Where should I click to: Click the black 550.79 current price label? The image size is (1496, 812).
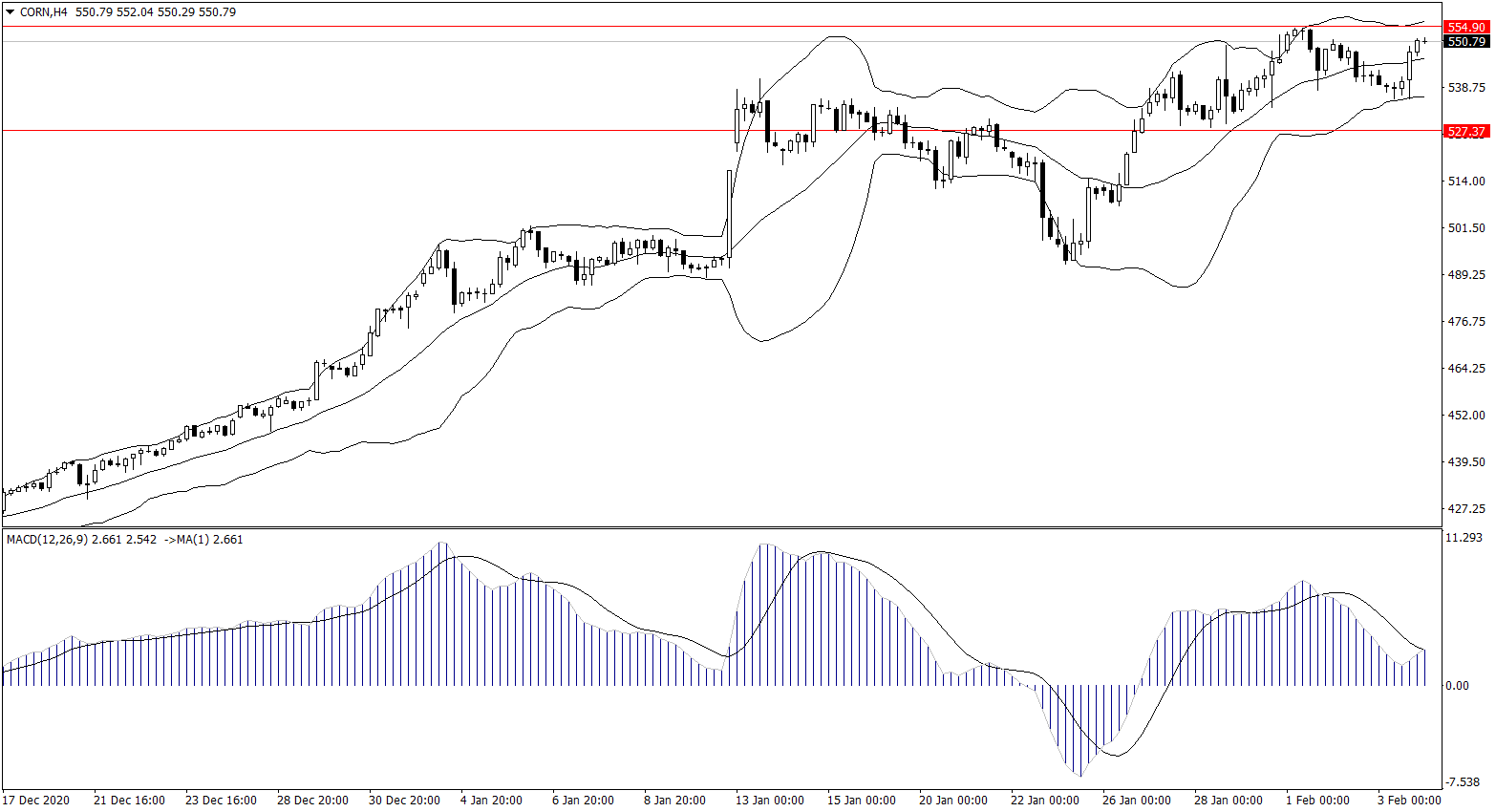pos(1465,42)
